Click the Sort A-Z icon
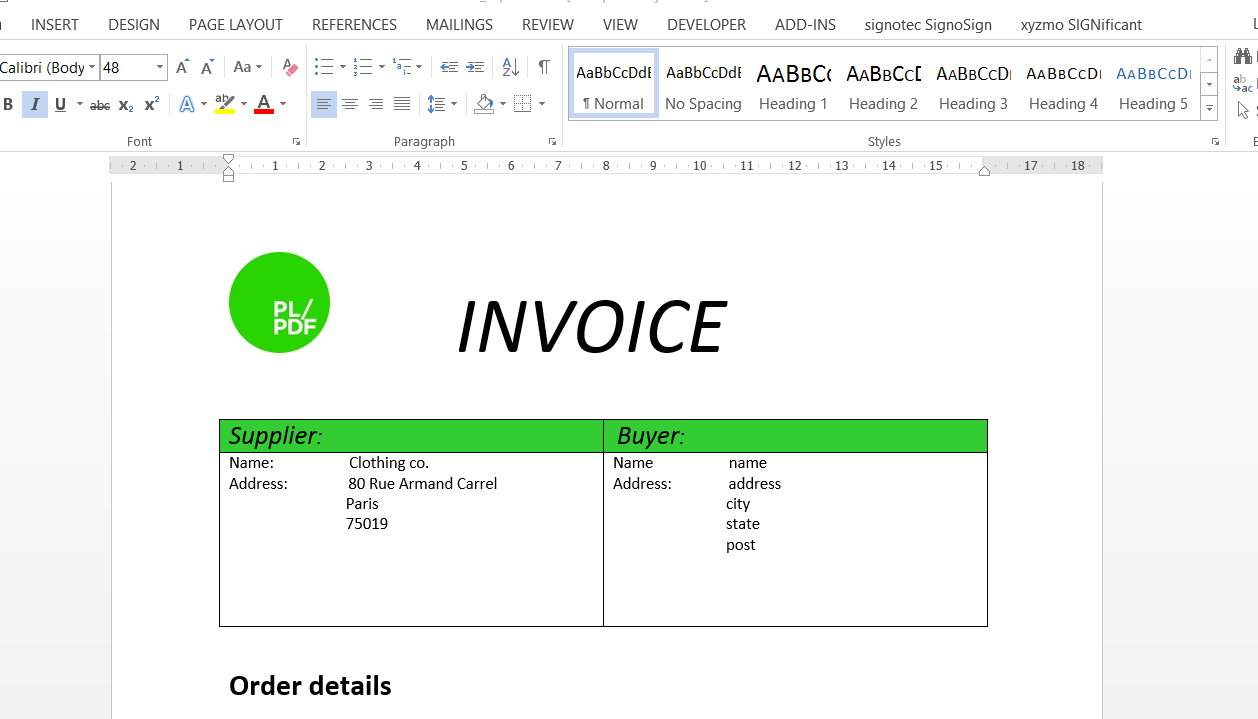This screenshot has height=719, width=1258. click(510, 67)
